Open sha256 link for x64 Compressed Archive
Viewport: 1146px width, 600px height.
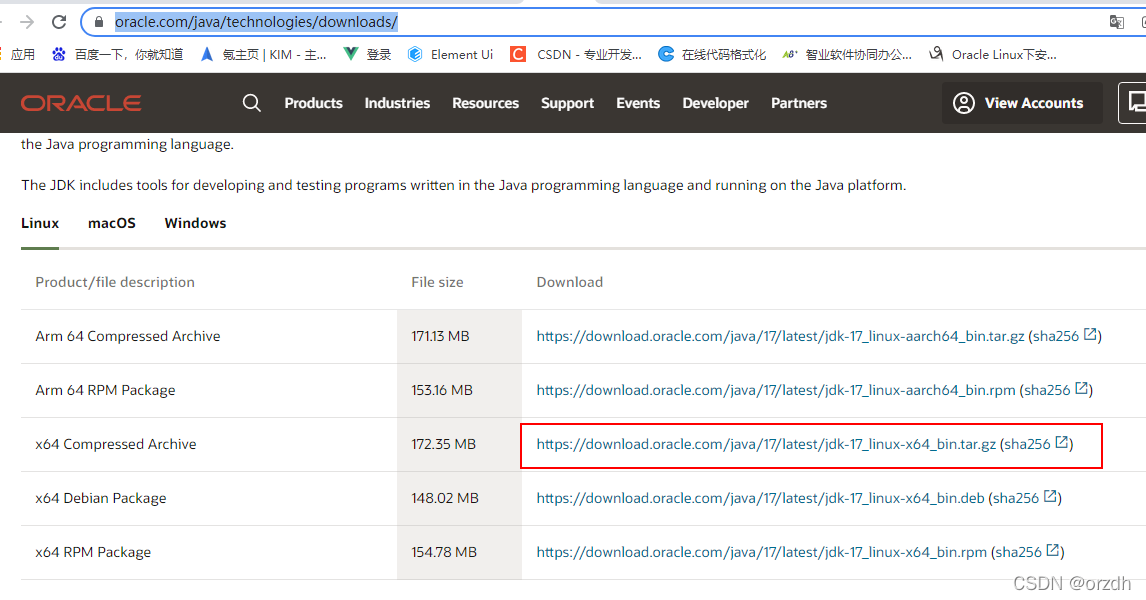coord(1036,444)
